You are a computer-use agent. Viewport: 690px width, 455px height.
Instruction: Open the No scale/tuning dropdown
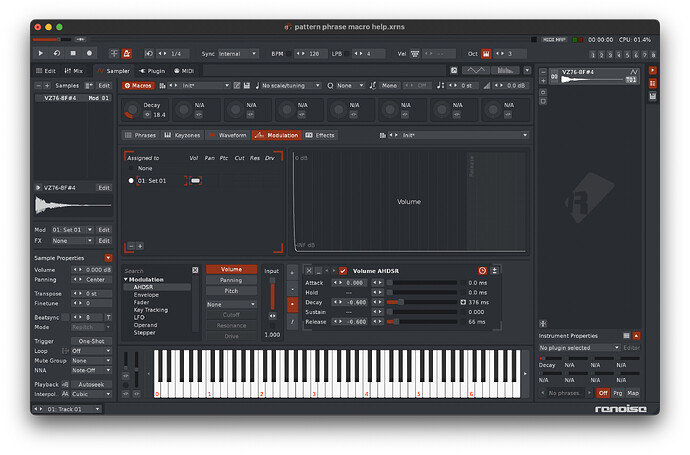click(290, 85)
